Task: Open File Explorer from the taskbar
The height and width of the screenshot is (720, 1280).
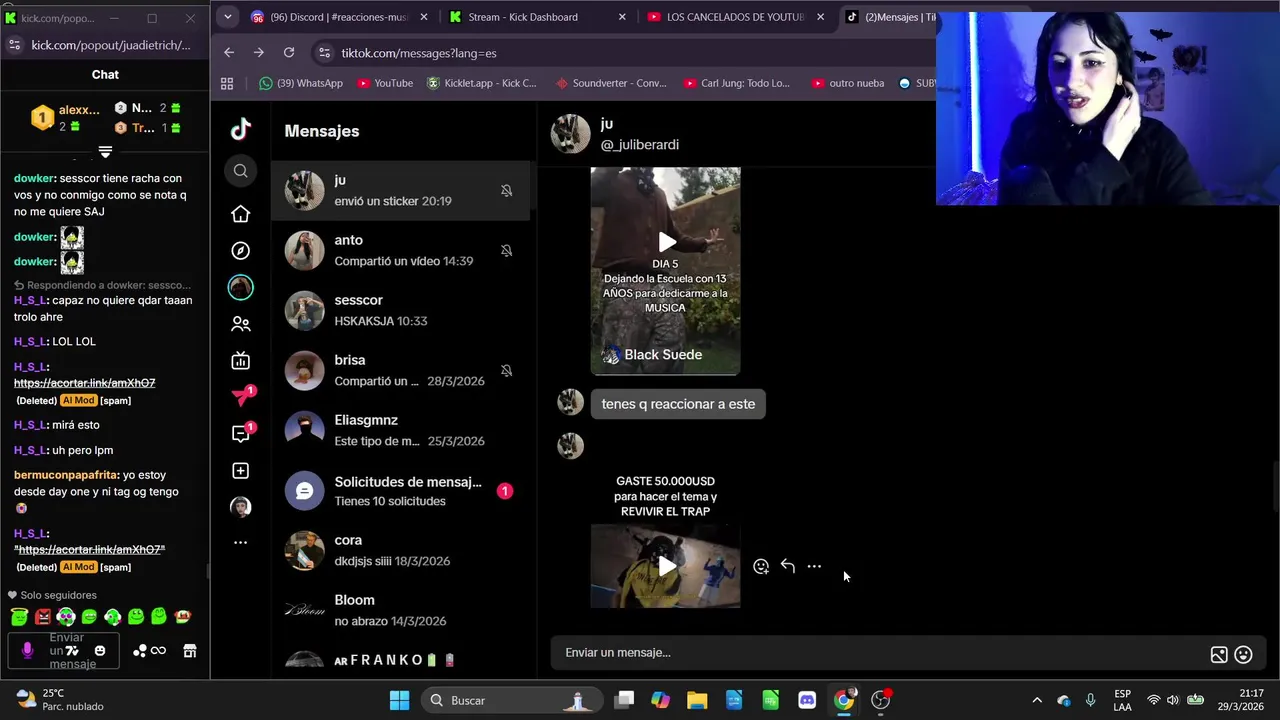Action: (x=697, y=700)
